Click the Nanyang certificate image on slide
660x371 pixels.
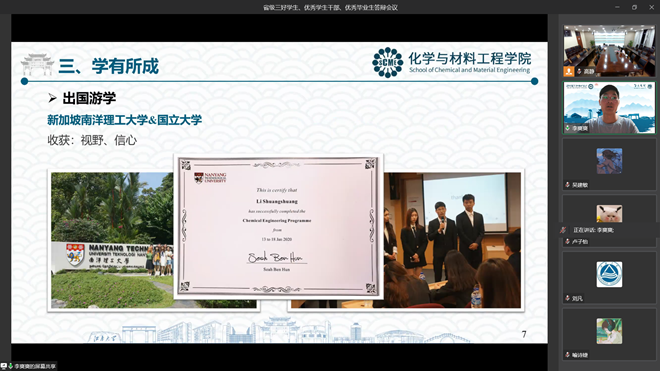tap(278, 227)
